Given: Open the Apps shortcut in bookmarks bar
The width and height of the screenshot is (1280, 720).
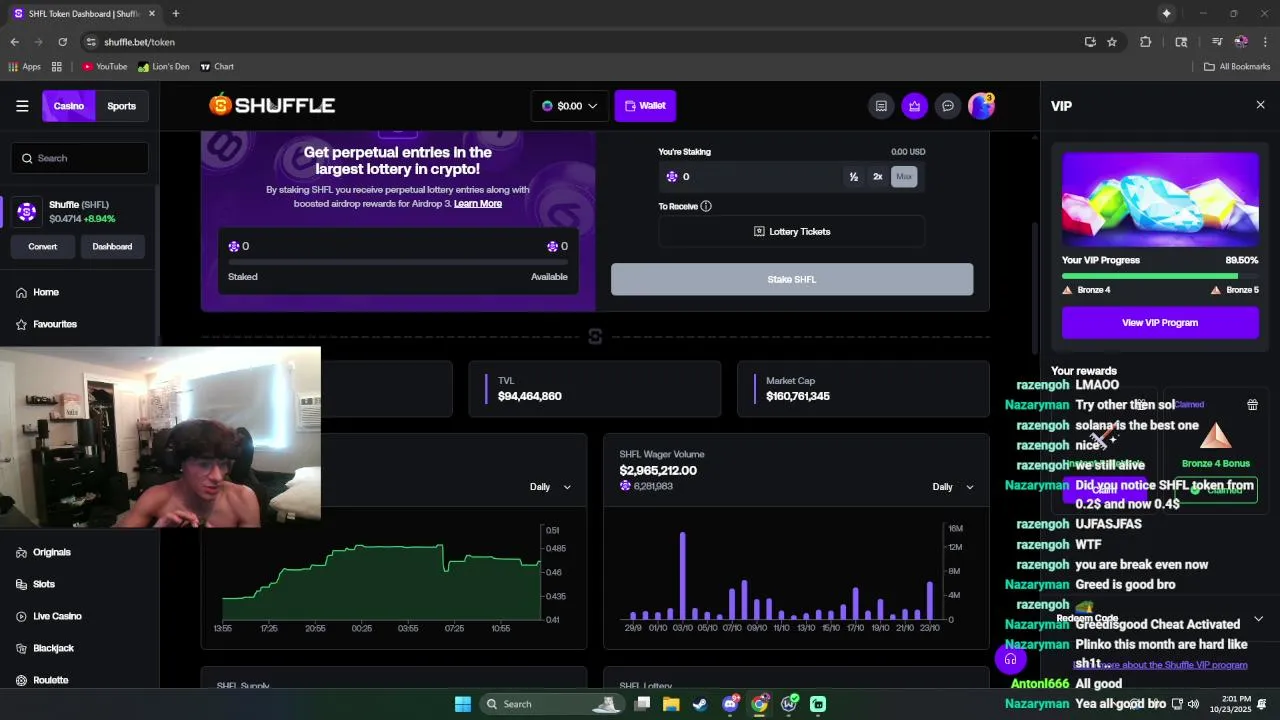Looking at the screenshot, I should pos(25,67).
